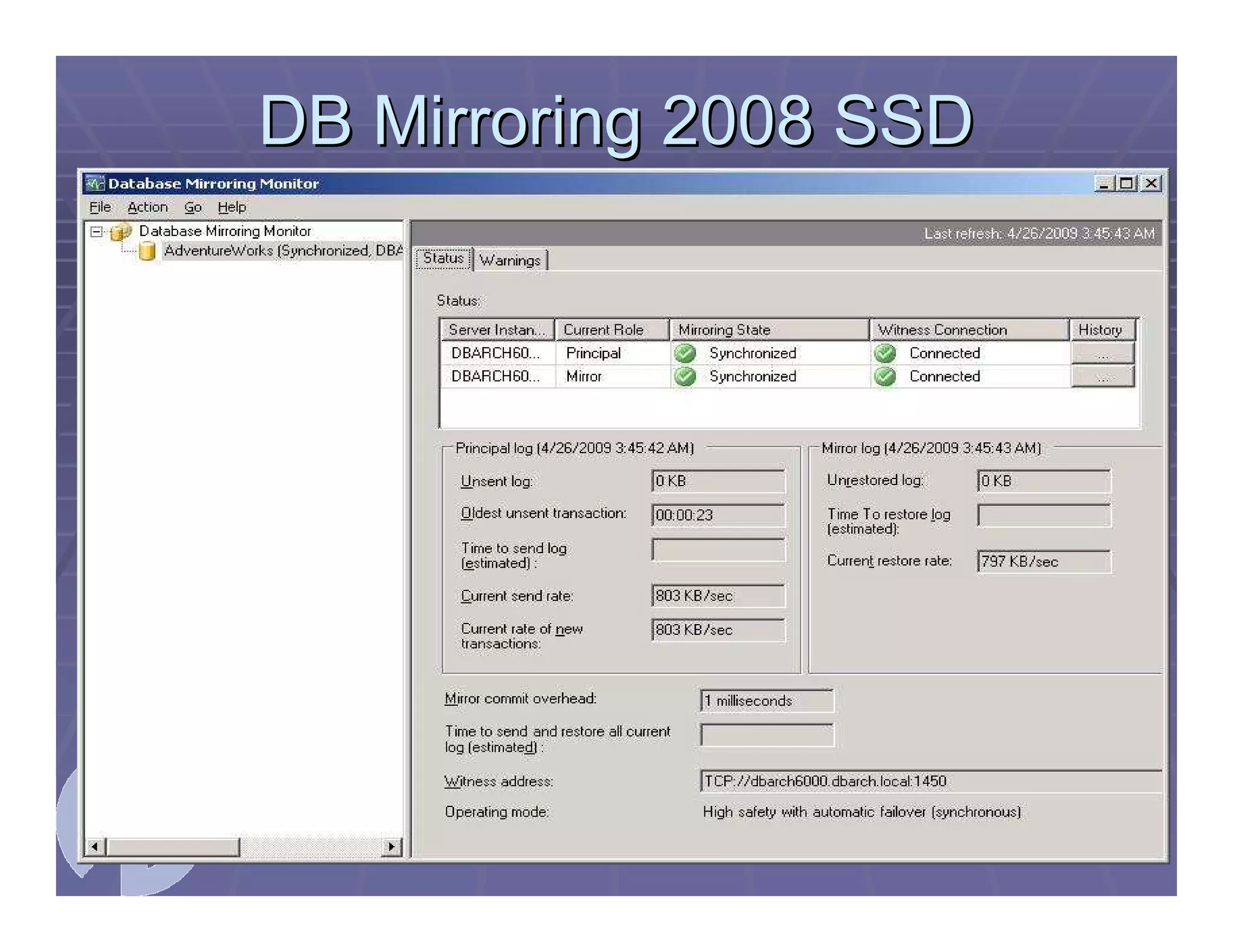The height and width of the screenshot is (952, 1233).
Task: Click the green Connected check icon in Principal row
Action: [885, 353]
